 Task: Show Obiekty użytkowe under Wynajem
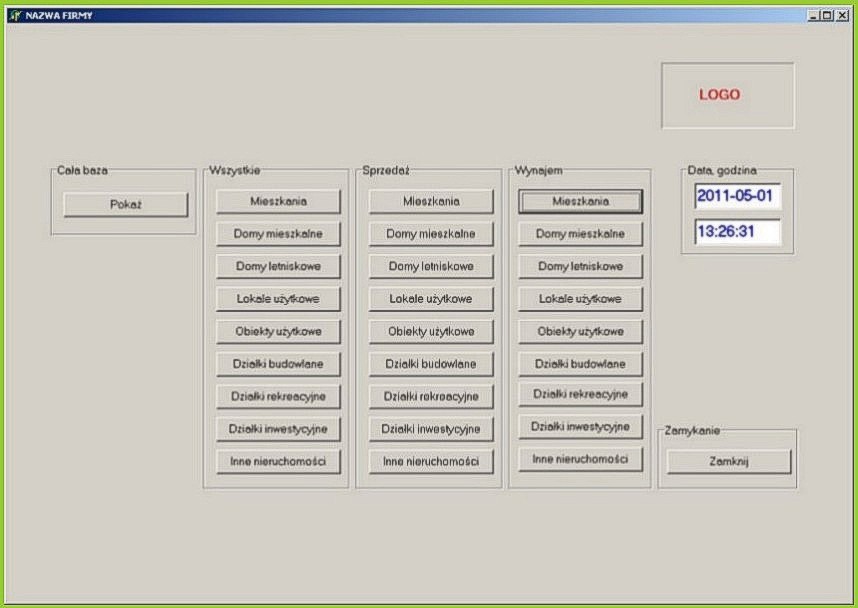pyautogui.click(x=580, y=332)
